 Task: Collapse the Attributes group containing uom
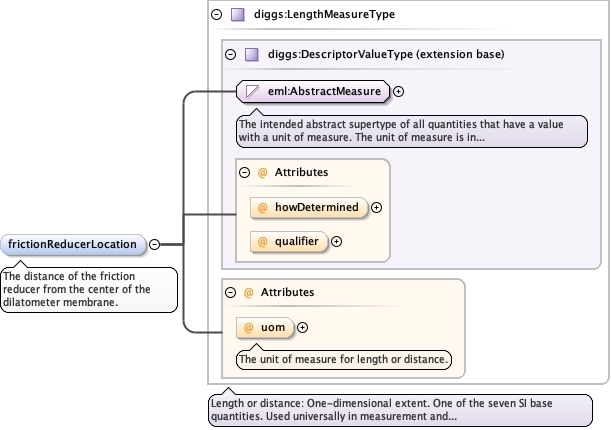(x=231, y=293)
